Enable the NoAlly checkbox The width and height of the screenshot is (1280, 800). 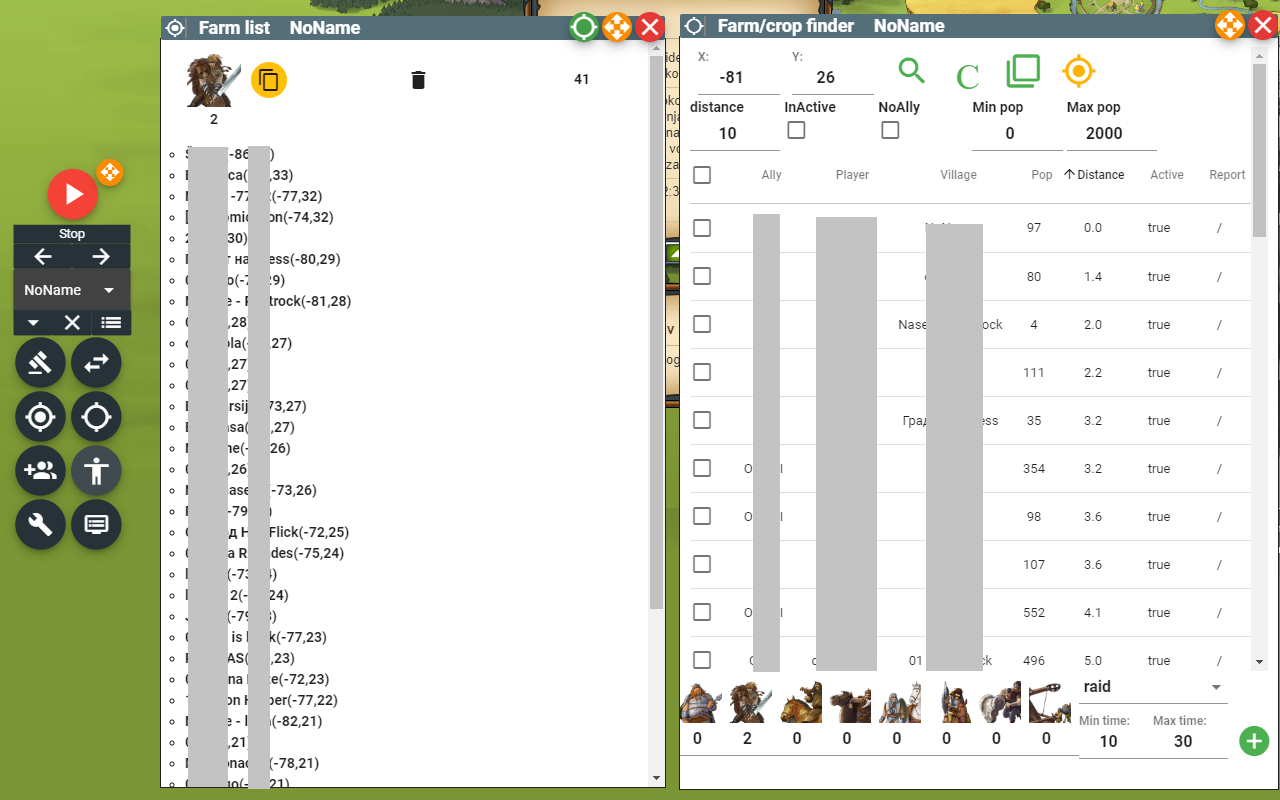tap(890, 130)
